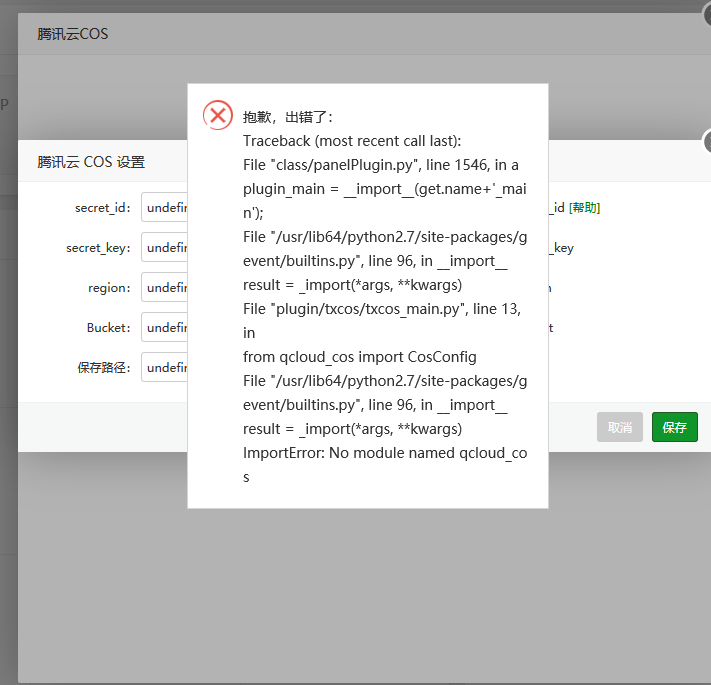
Task: Click the Traceback (most recent call last) line
Action: (x=352, y=141)
